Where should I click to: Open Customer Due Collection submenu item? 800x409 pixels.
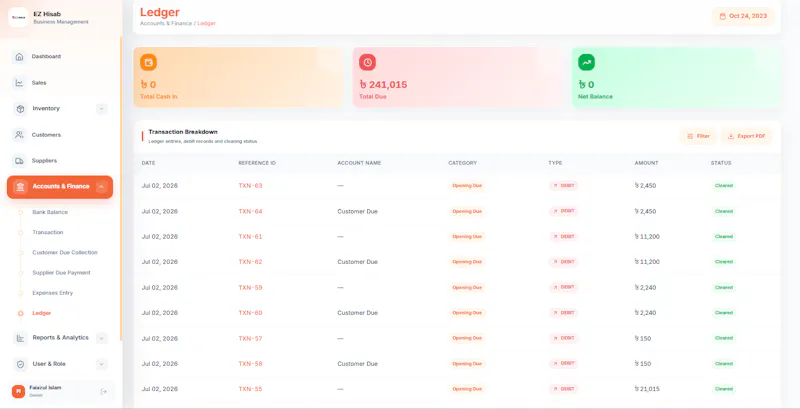65,252
